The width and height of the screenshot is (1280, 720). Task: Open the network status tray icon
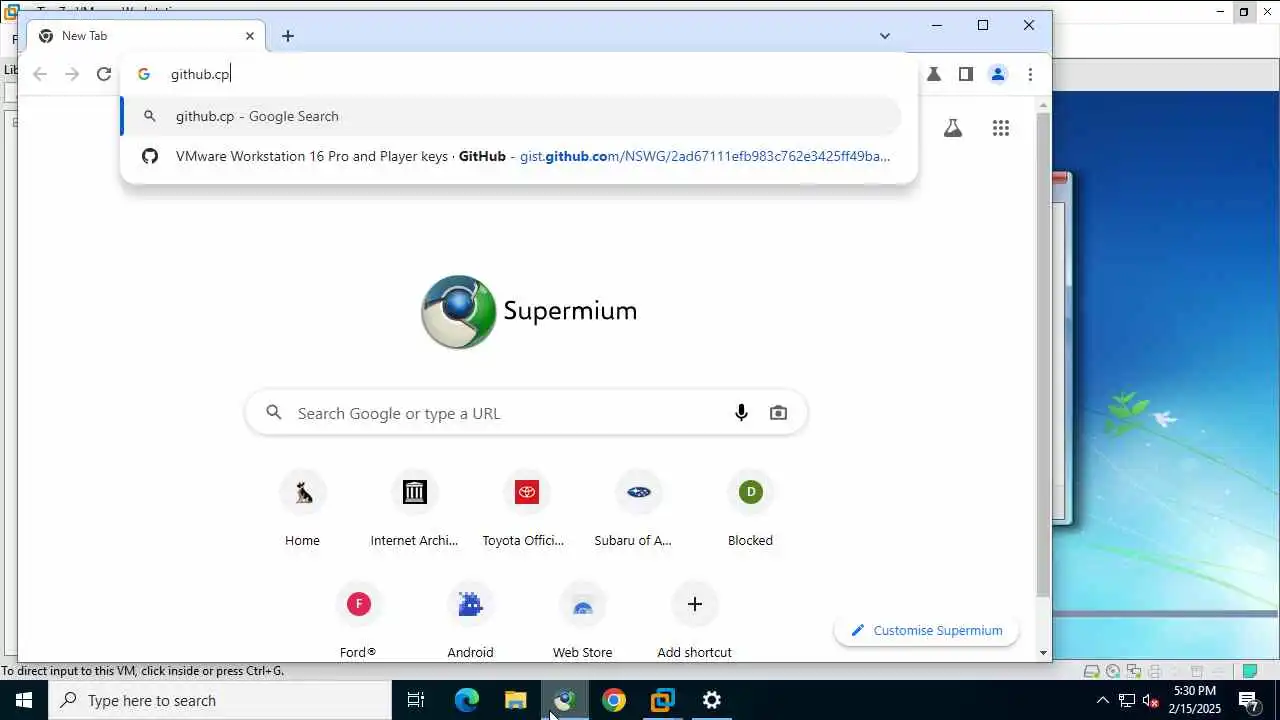click(1127, 700)
